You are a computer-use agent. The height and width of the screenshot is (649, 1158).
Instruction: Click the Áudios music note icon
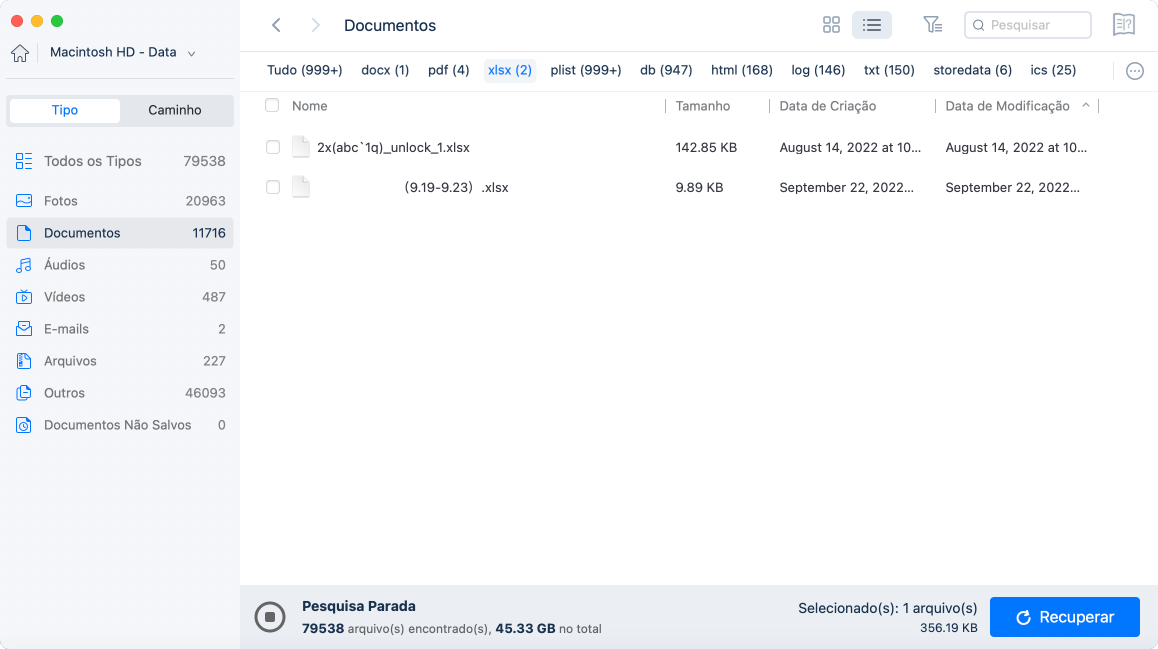(x=24, y=265)
